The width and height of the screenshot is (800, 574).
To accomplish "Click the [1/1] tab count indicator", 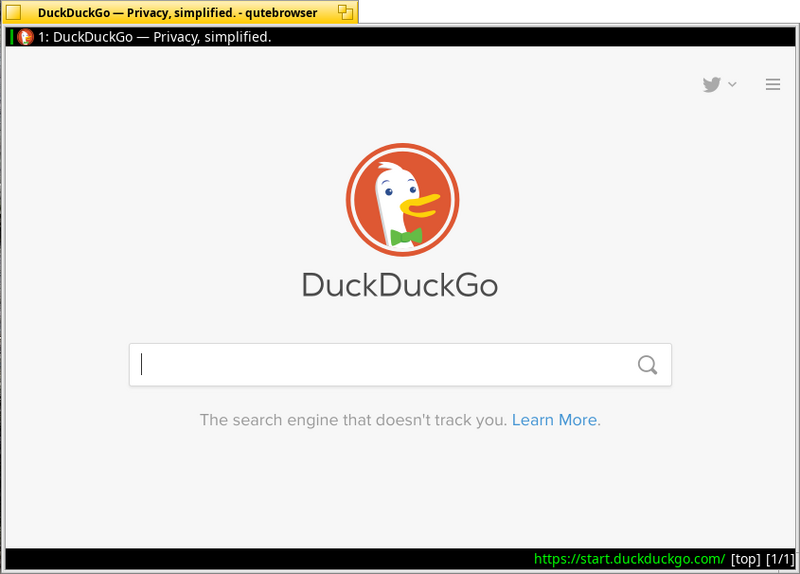I will (x=780, y=559).
